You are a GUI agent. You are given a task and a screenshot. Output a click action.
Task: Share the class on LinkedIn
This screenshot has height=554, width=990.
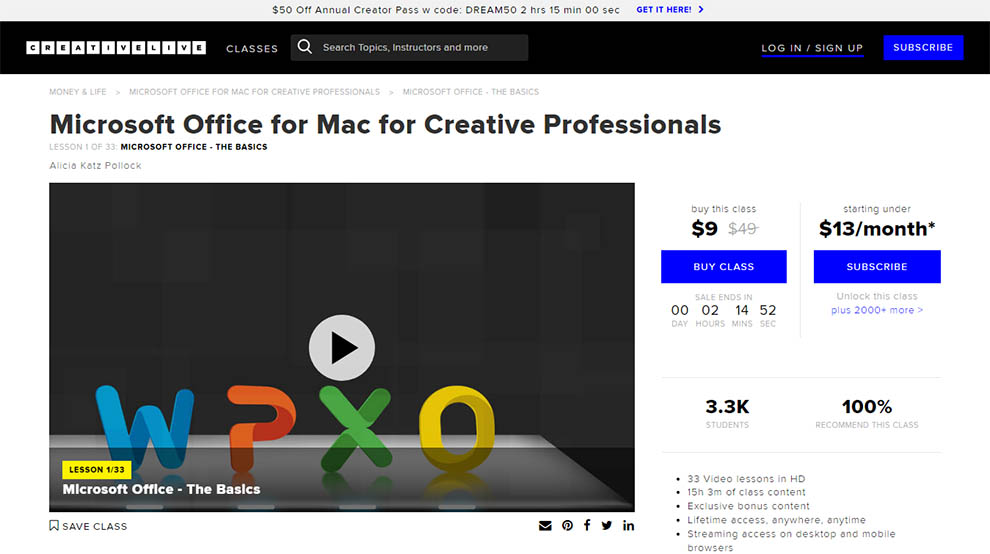tap(628, 526)
